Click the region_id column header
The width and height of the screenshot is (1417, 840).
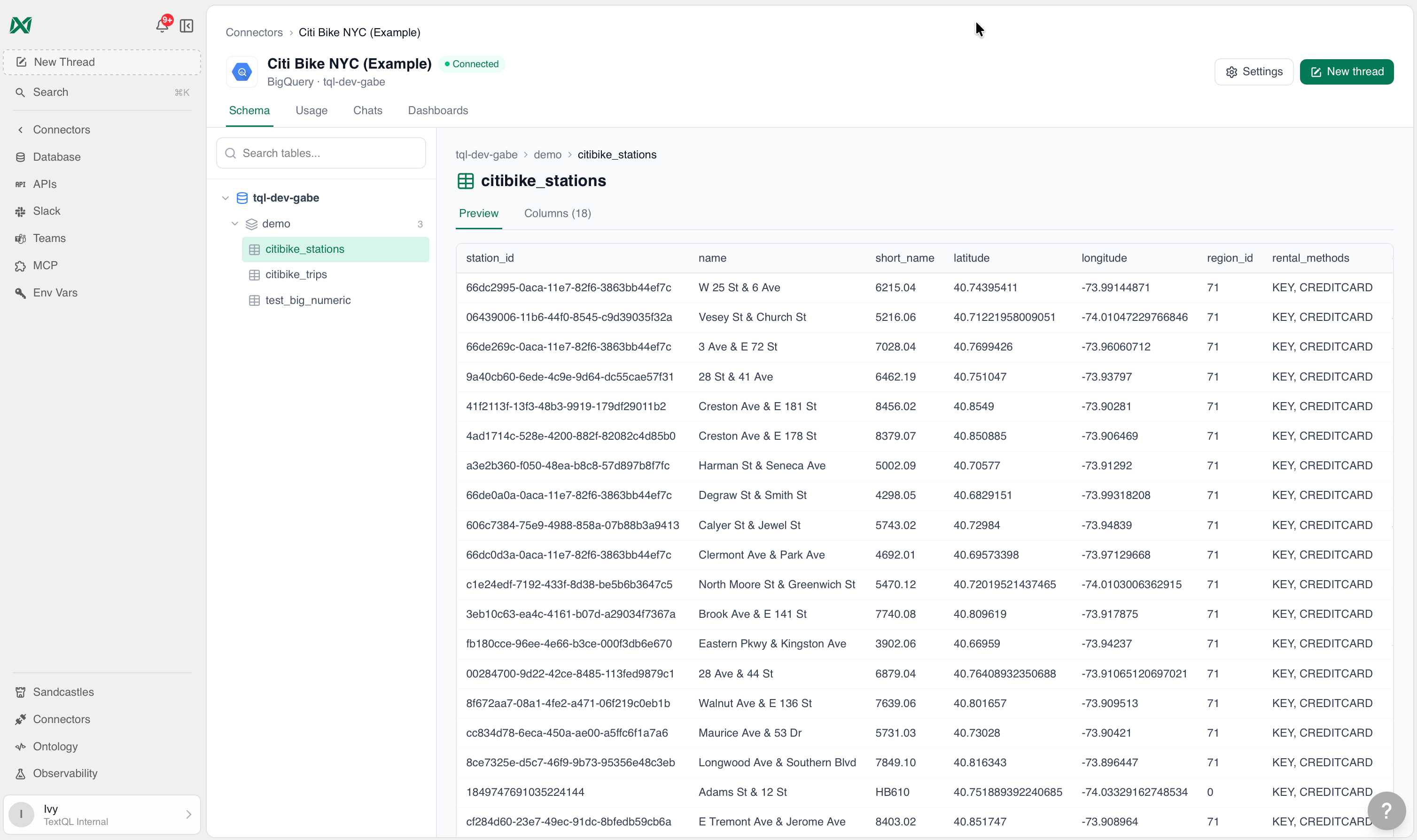[1230, 258]
